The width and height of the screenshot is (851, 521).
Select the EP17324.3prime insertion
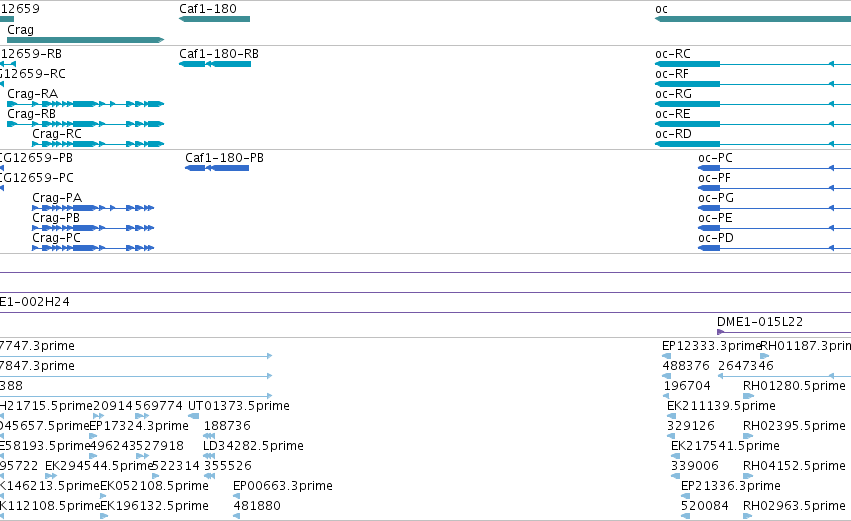click(x=93, y=436)
